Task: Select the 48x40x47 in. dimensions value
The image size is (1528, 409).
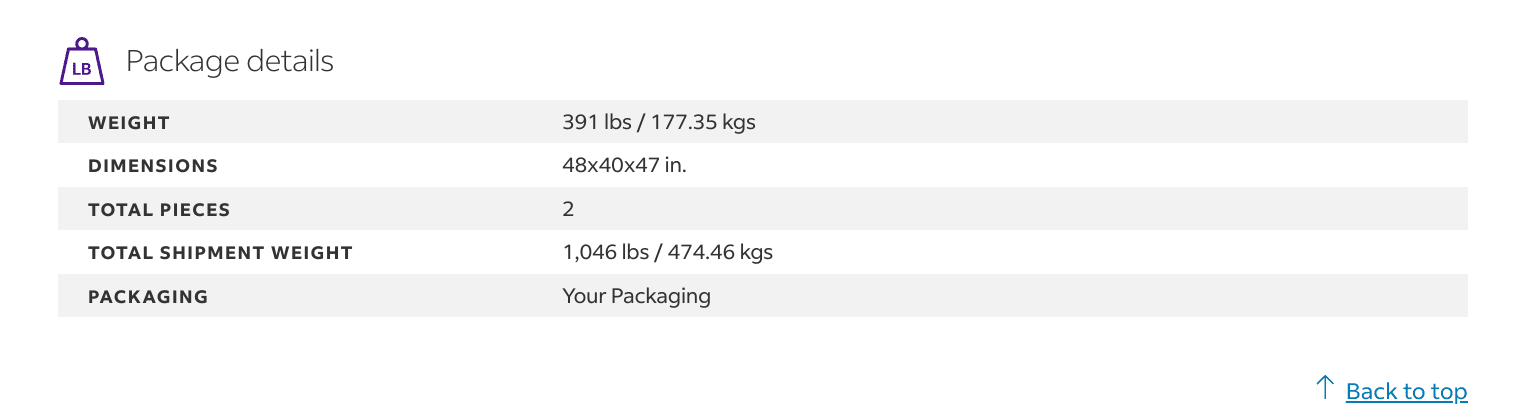Action: tap(625, 166)
